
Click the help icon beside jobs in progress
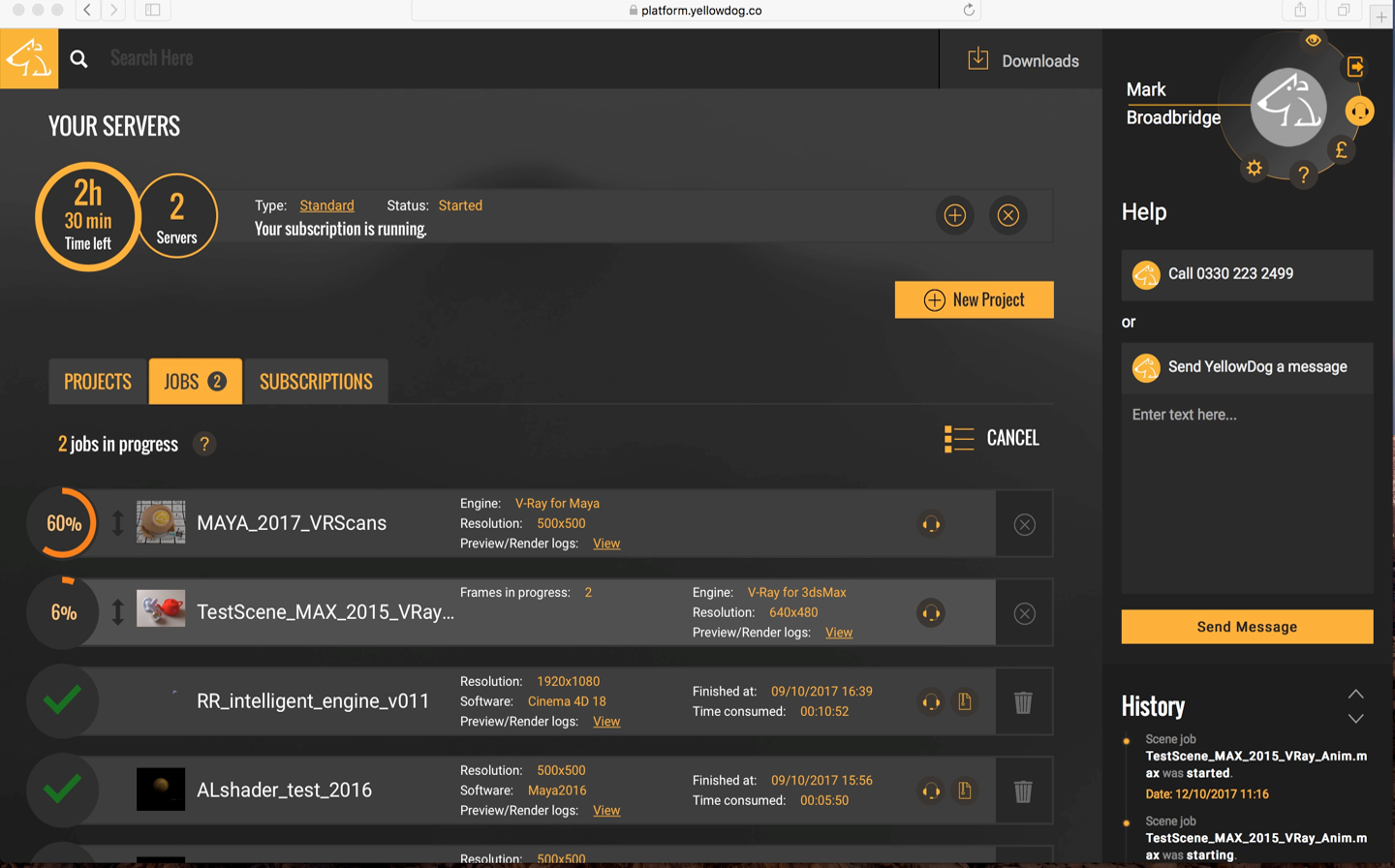(204, 444)
